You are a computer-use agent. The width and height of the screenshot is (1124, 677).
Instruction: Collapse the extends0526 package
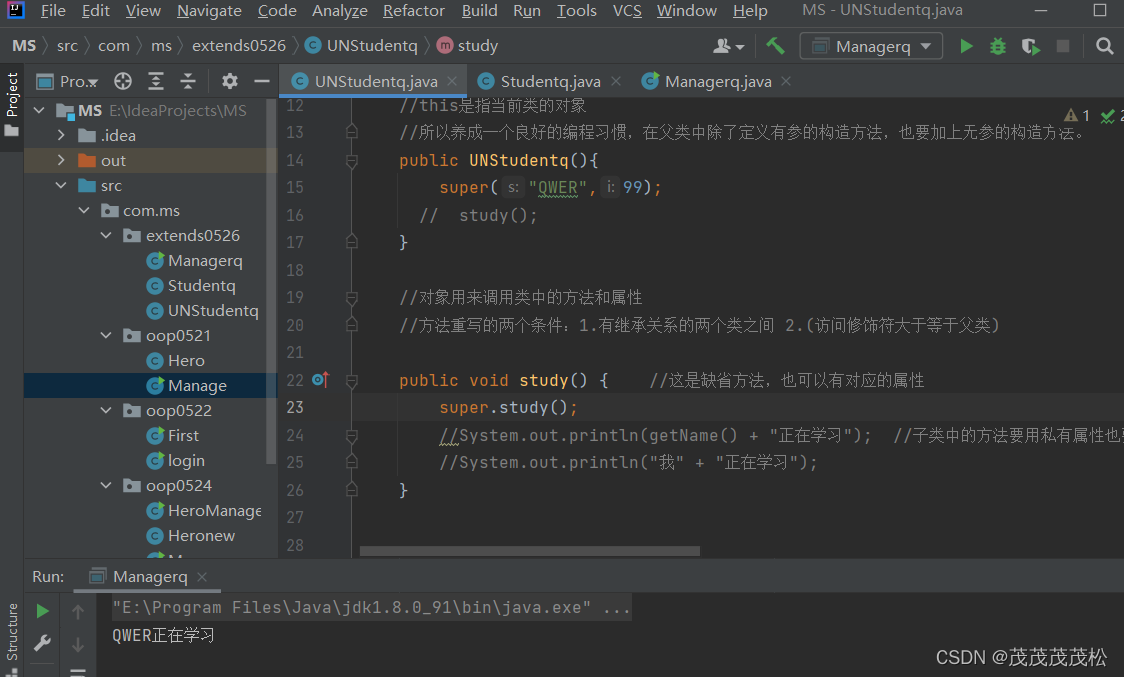[x=106, y=235]
